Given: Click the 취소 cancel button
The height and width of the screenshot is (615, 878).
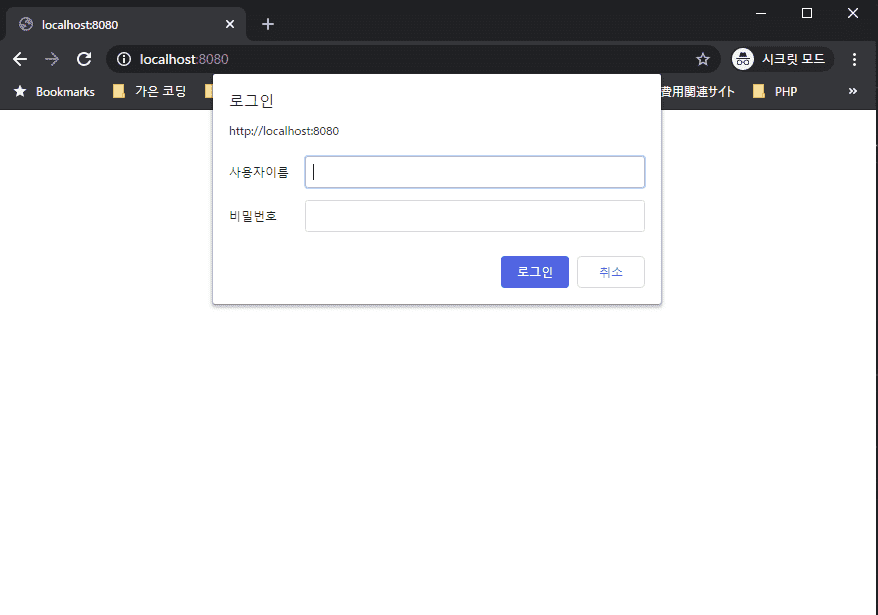Looking at the screenshot, I should [611, 272].
